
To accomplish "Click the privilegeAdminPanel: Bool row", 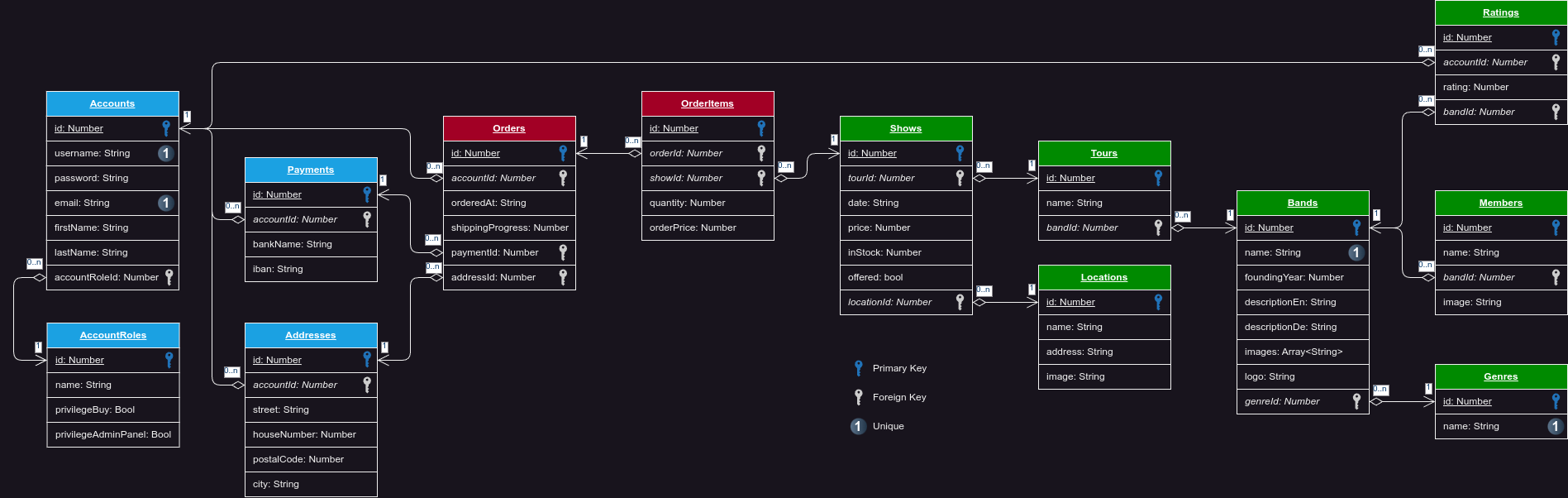I will [113, 434].
